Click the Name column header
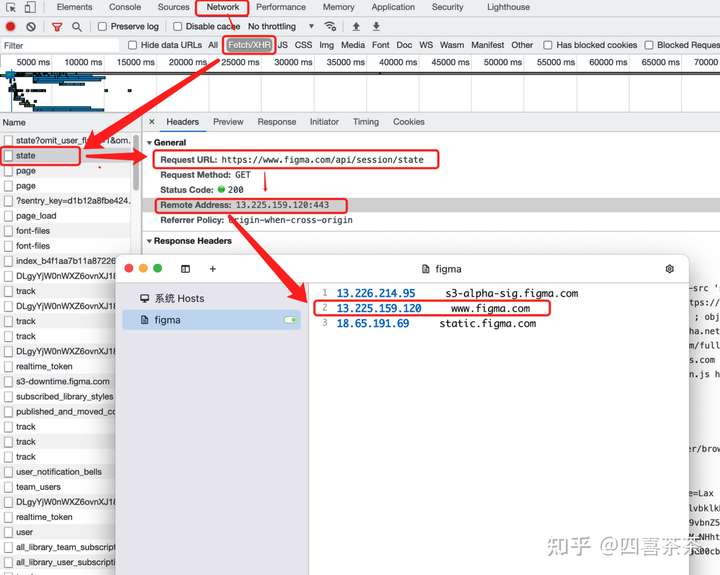This screenshot has height=575, width=720. click(x=14, y=123)
